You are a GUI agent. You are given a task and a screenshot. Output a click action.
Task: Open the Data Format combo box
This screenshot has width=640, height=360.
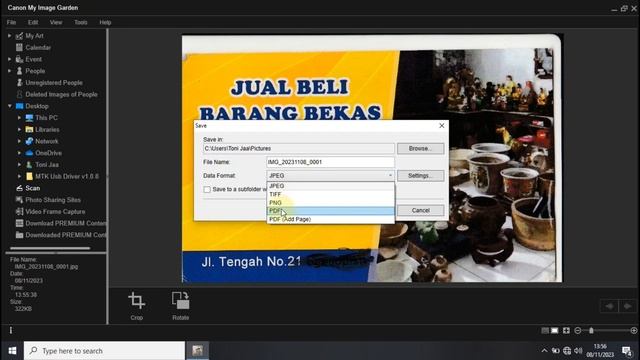[330, 176]
